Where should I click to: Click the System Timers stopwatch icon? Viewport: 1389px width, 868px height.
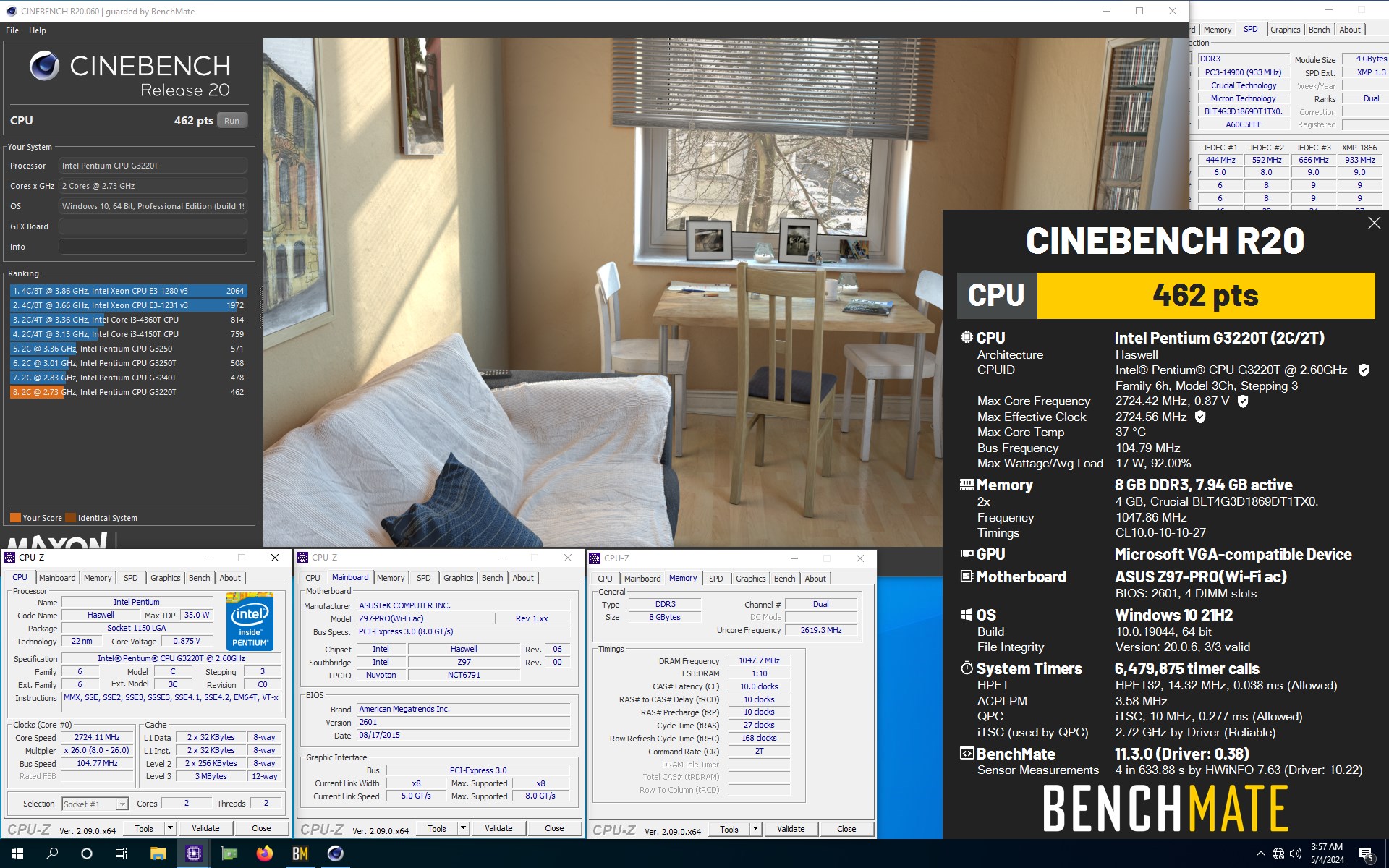tap(967, 668)
